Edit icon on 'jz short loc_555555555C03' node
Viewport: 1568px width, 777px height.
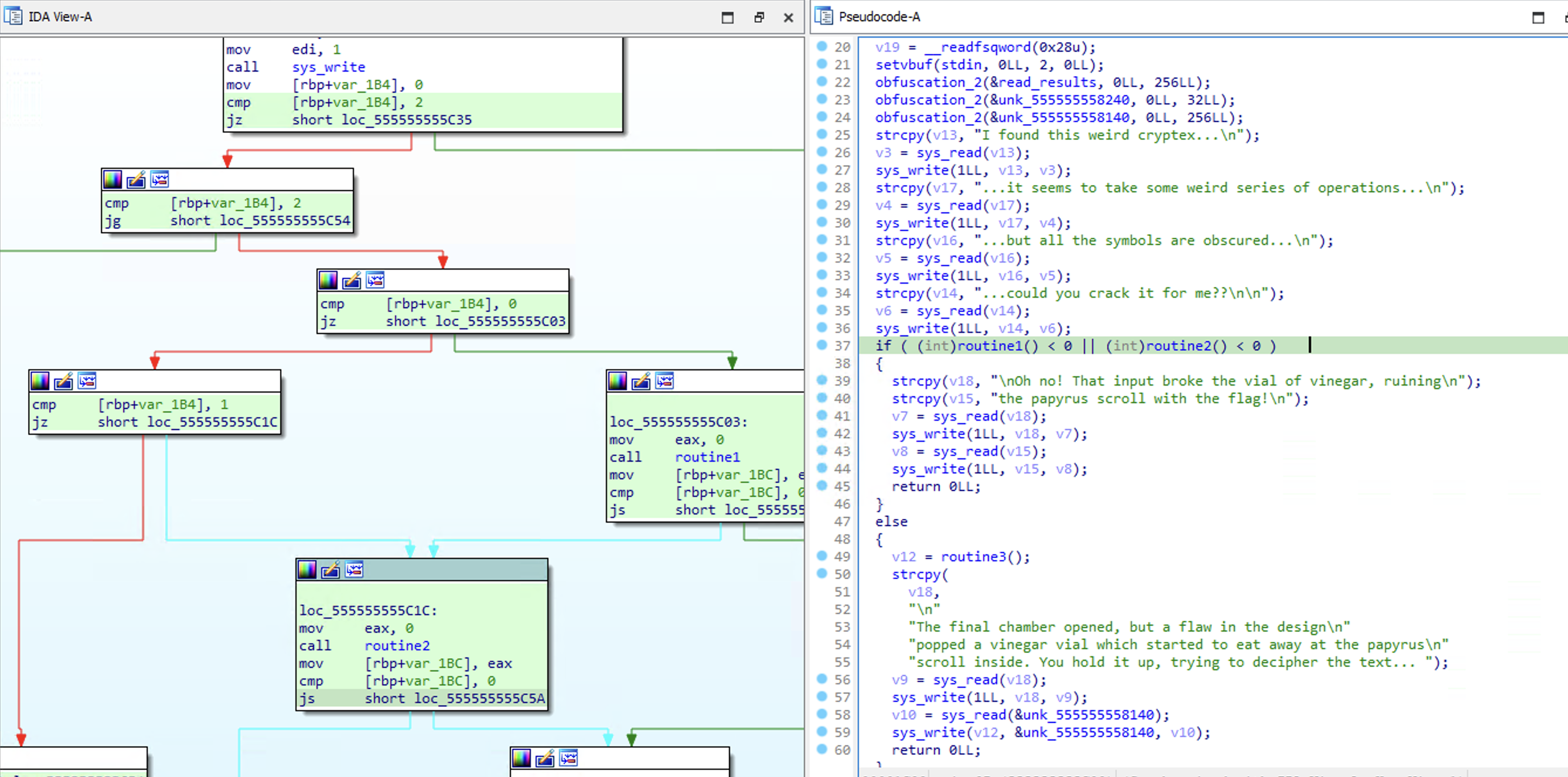(352, 280)
